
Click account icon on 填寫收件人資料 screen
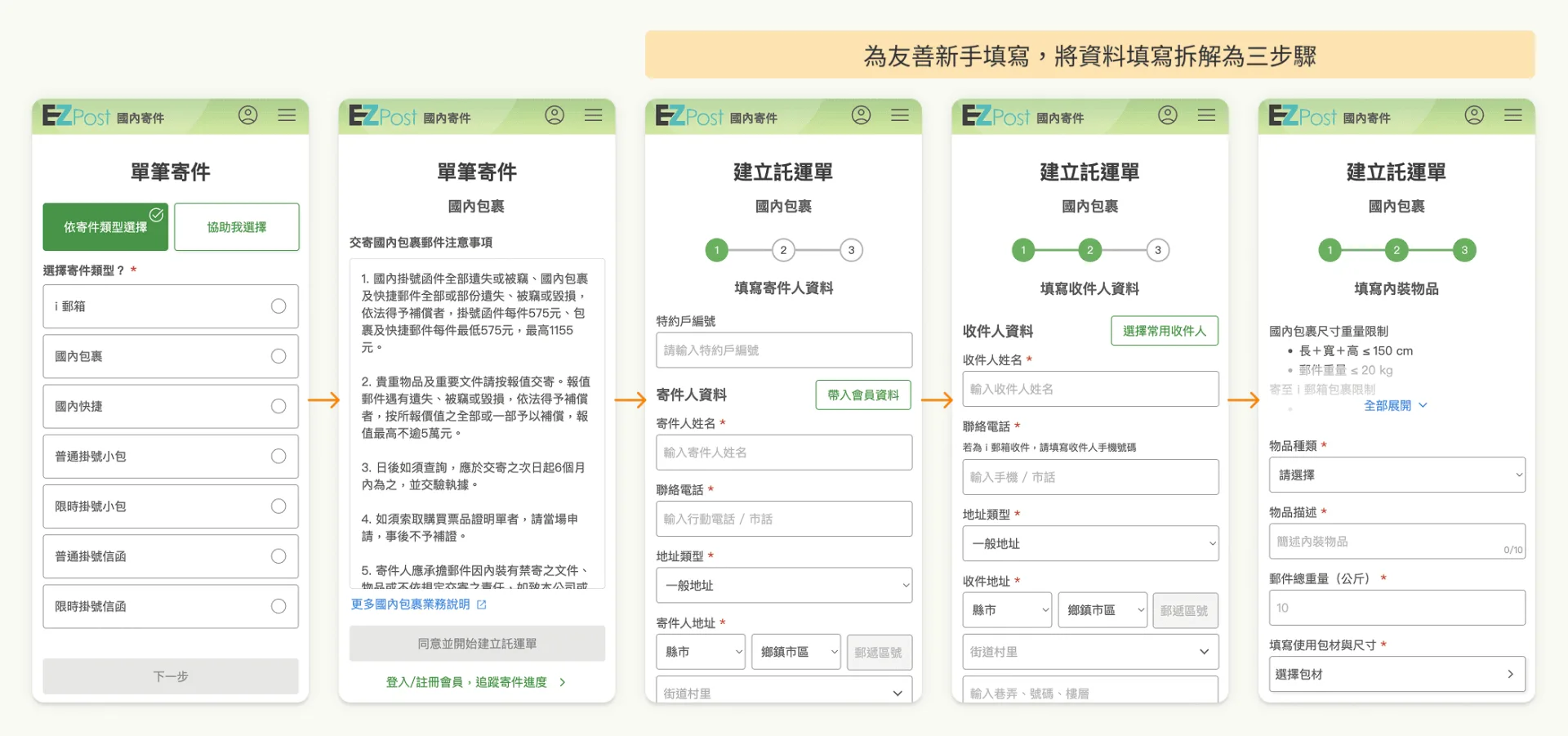point(1168,115)
